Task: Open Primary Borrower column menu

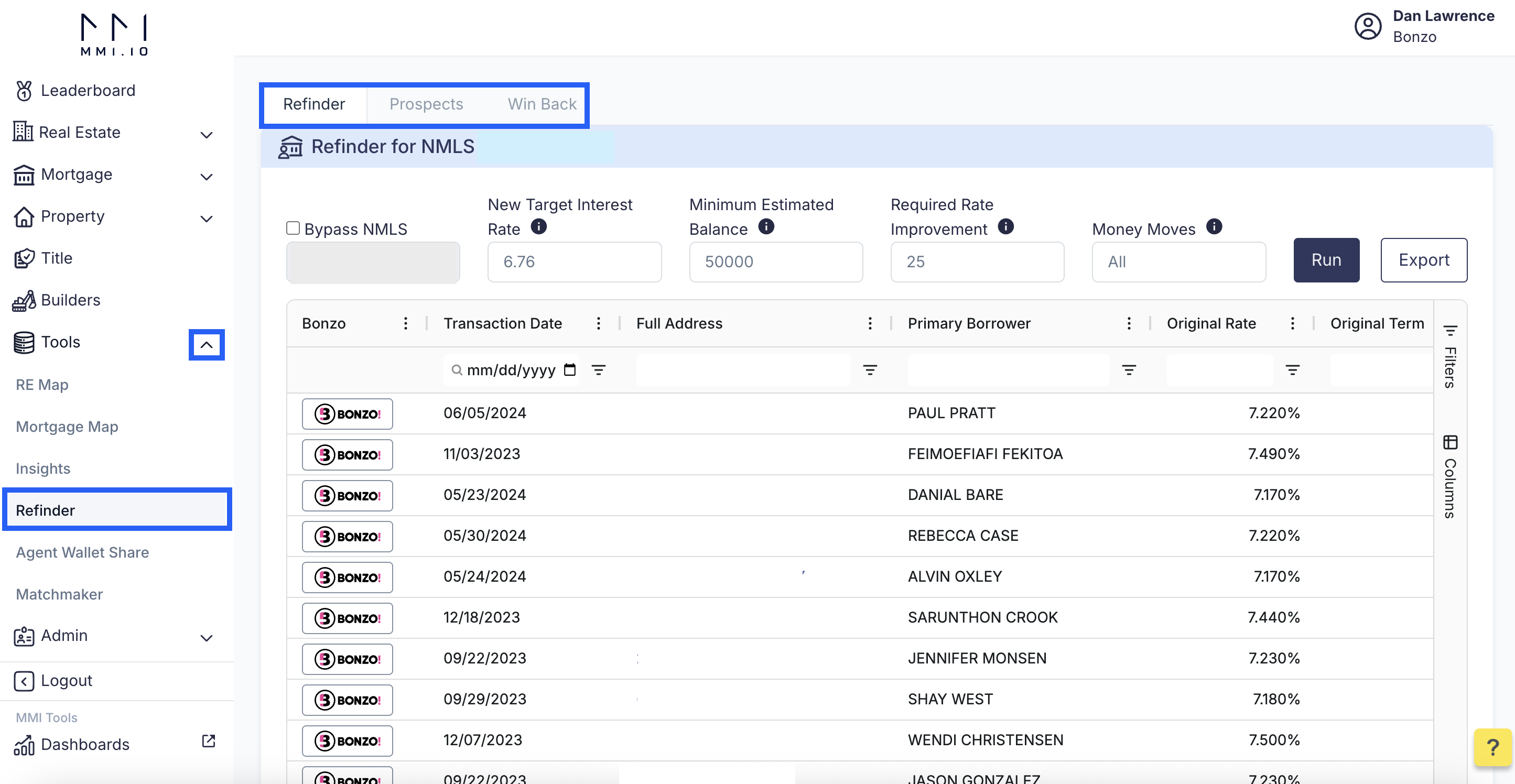Action: pyautogui.click(x=1129, y=323)
